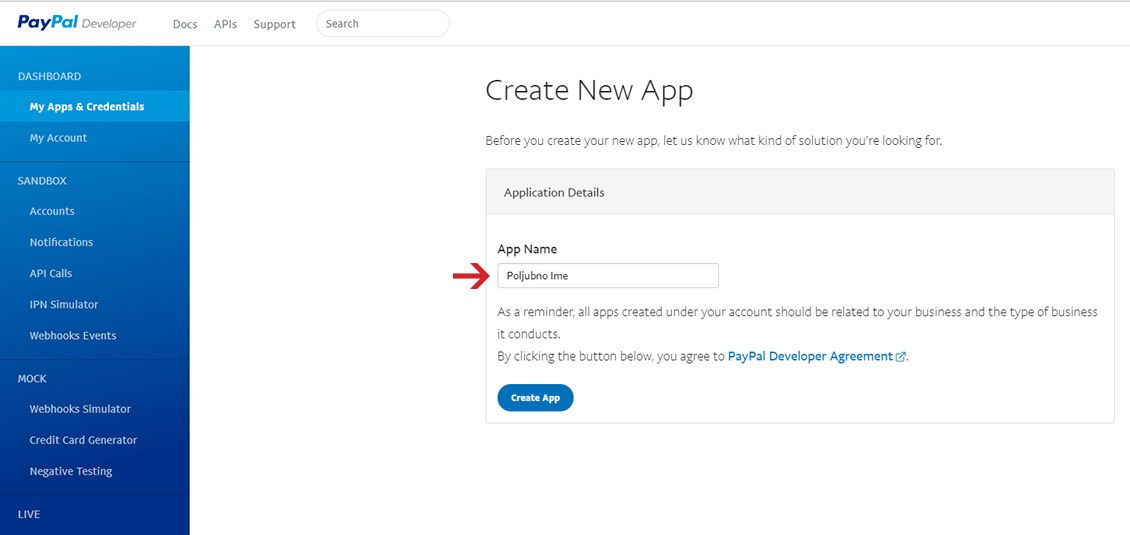The image size is (1130, 535).
Task: Open the Support menu item
Action: coord(275,24)
